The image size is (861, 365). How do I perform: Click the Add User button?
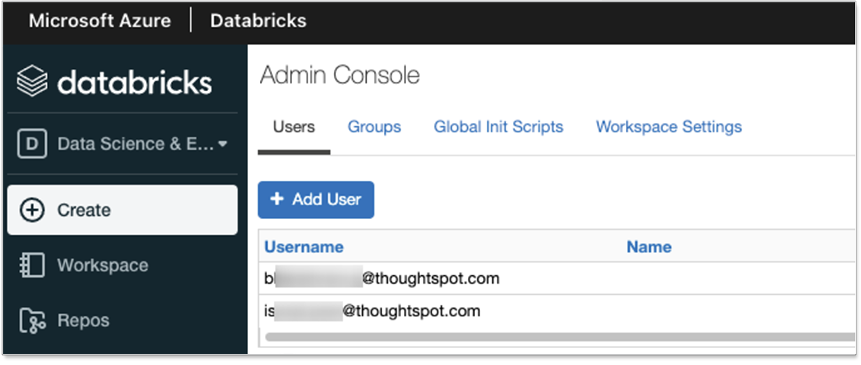[316, 200]
